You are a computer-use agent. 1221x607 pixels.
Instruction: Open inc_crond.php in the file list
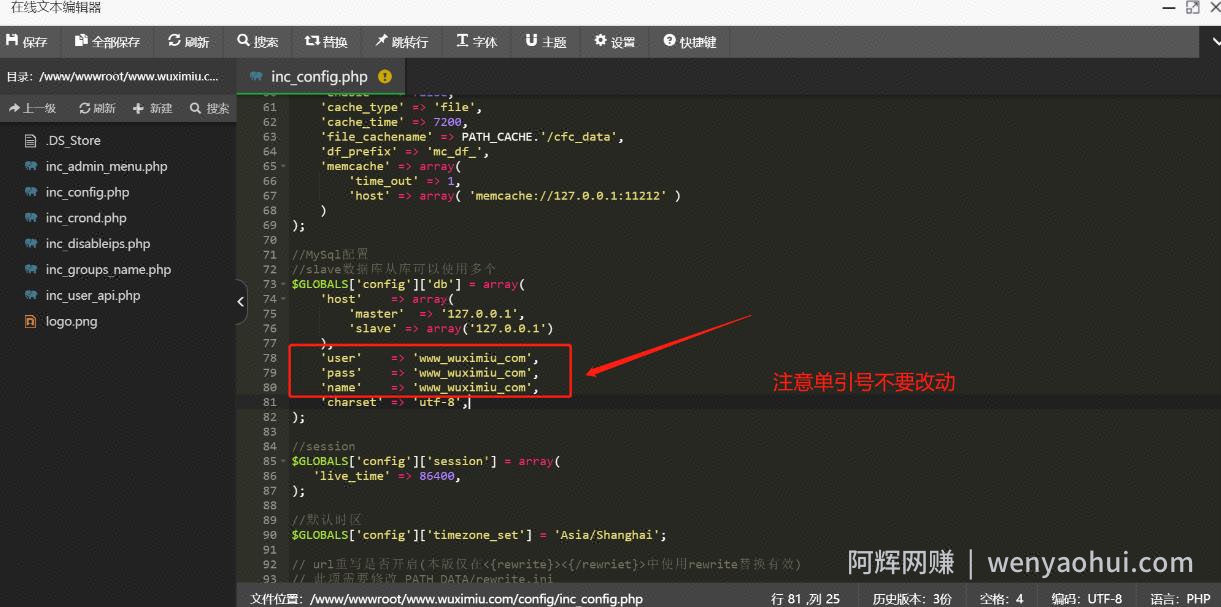tap(86, 218)
